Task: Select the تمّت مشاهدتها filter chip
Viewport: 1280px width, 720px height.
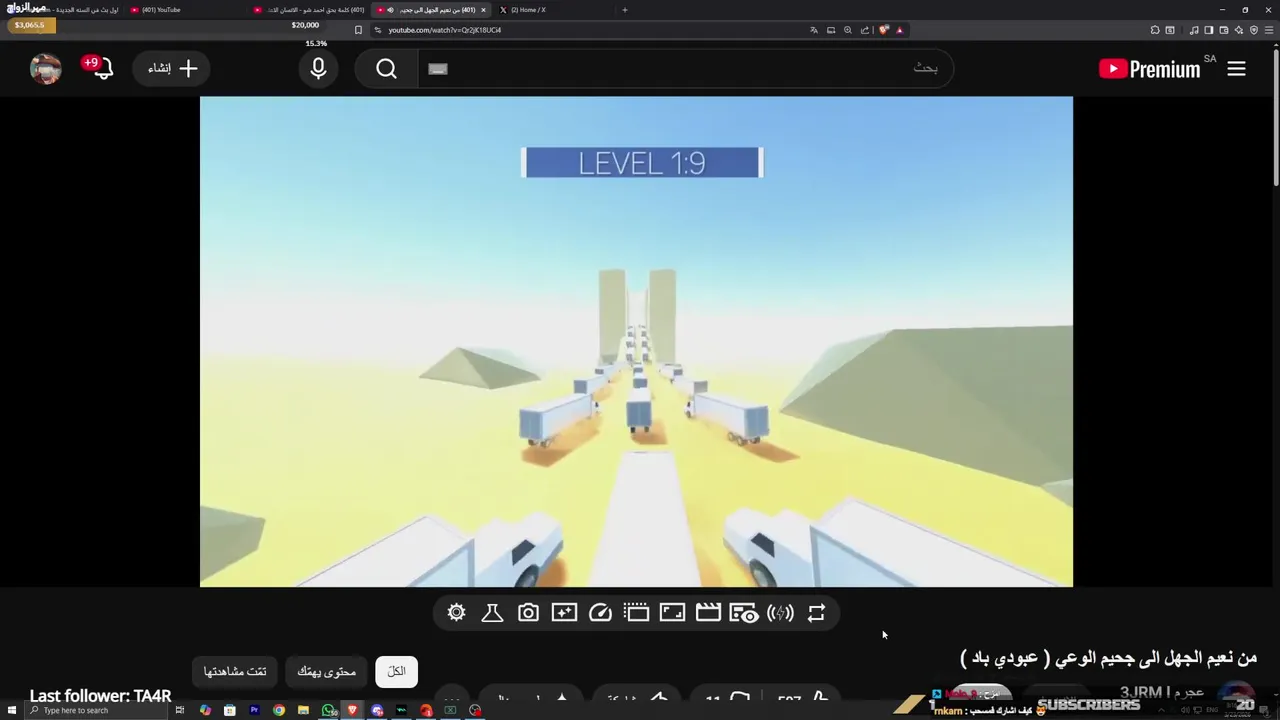Action: 235,671
